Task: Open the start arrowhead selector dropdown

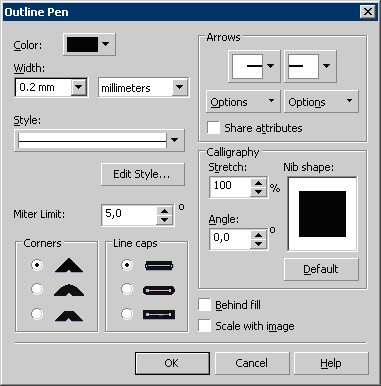Action: (x=254, y=66)
